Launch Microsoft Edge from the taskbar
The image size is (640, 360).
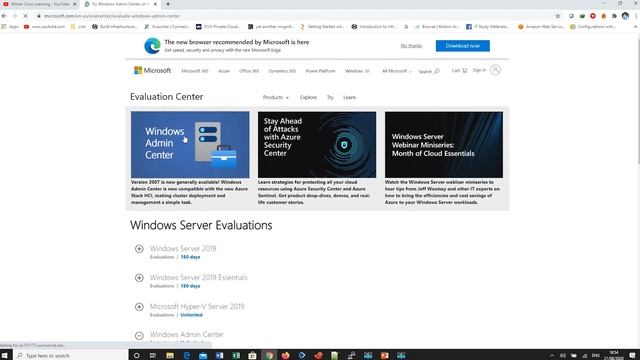187,356
